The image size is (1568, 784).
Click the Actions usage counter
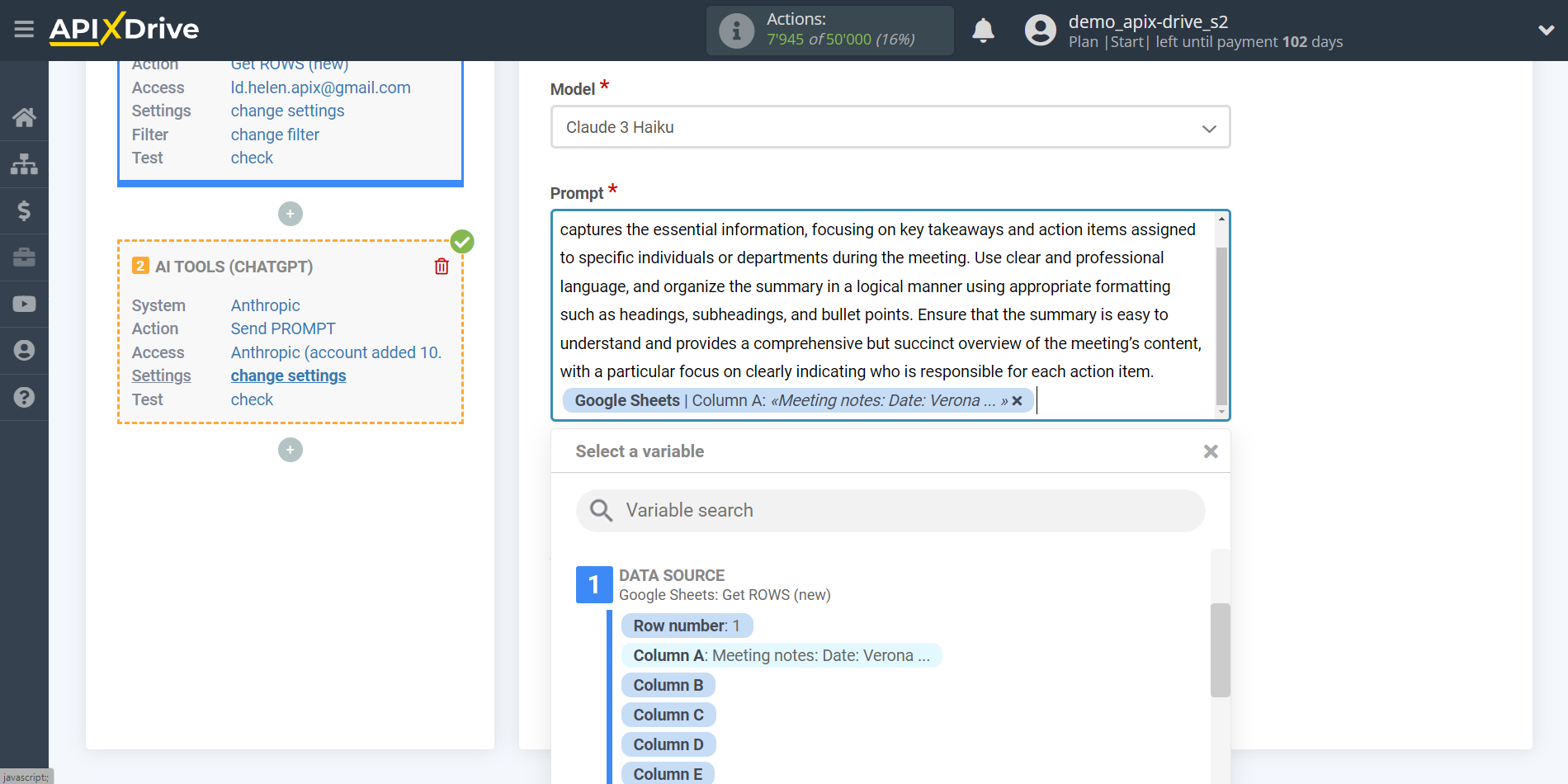[829, 31]
